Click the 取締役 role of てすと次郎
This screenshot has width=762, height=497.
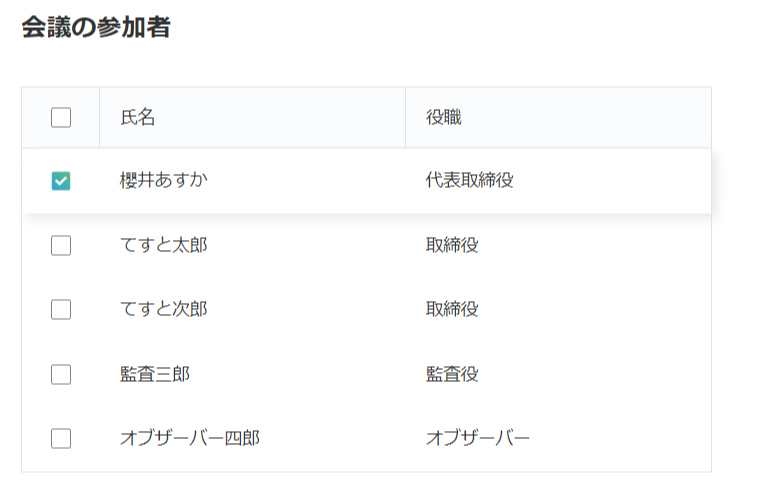point(452,310)
